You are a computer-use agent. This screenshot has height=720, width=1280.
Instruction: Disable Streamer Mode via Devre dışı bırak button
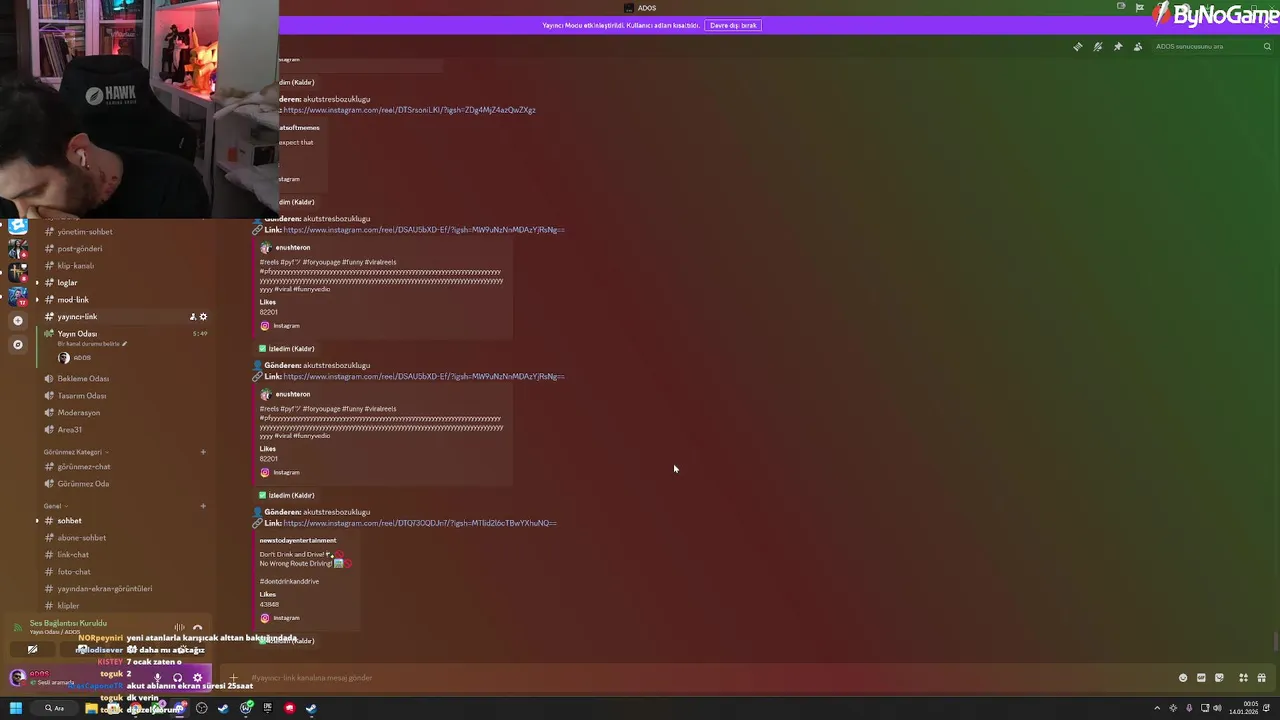pyautogui.click(x=733, y=25)
